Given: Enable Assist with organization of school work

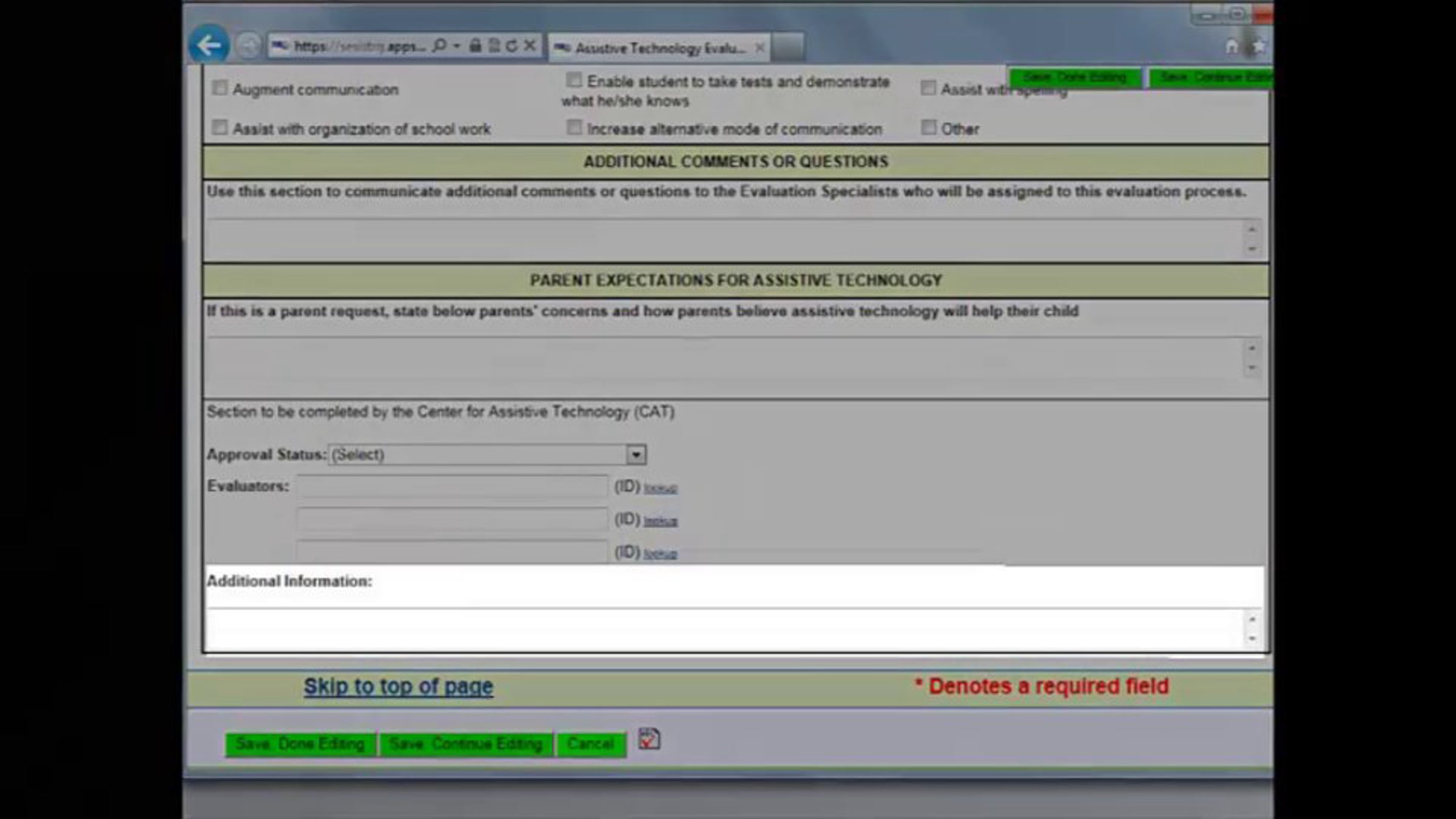Looking at the screenshot, I should tap(219, 127).
